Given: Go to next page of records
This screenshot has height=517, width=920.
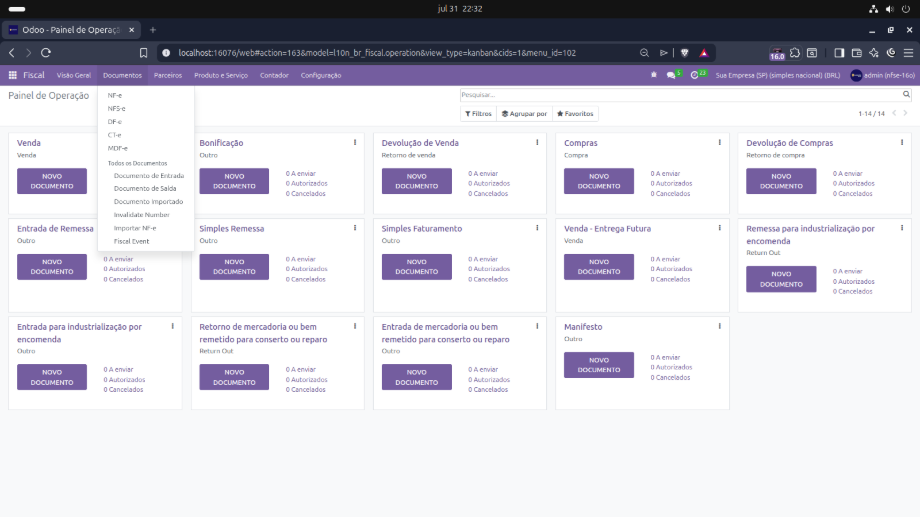Looking at the screenshot, I should (905, 113).
